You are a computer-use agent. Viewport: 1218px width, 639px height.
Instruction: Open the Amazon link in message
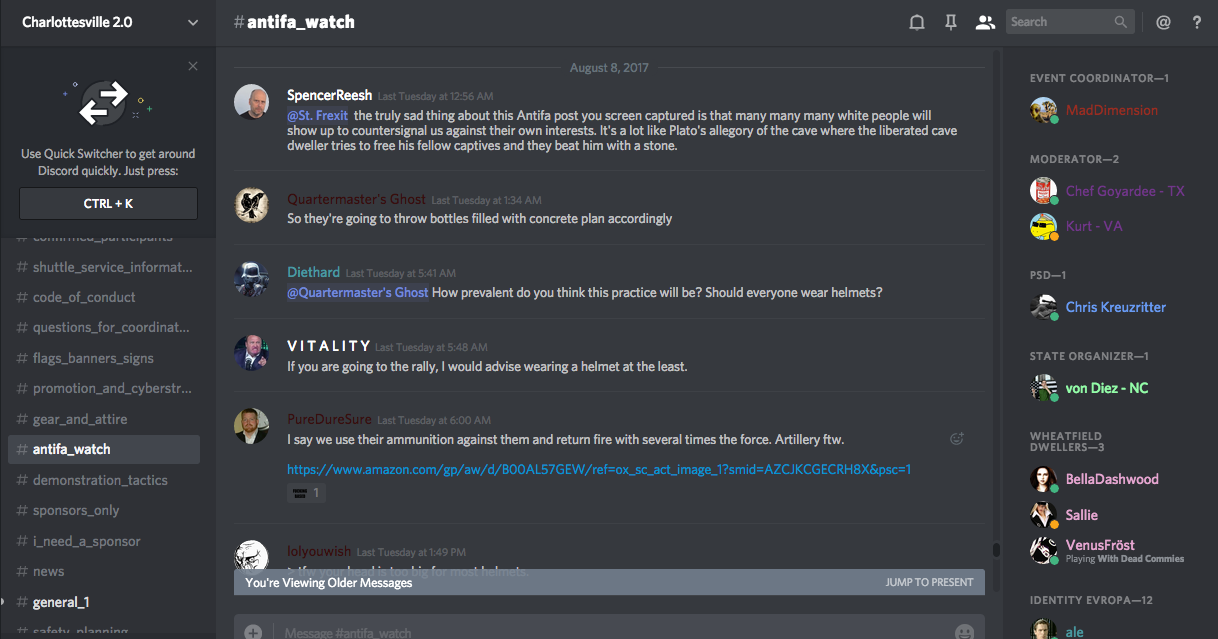[598, 469]
